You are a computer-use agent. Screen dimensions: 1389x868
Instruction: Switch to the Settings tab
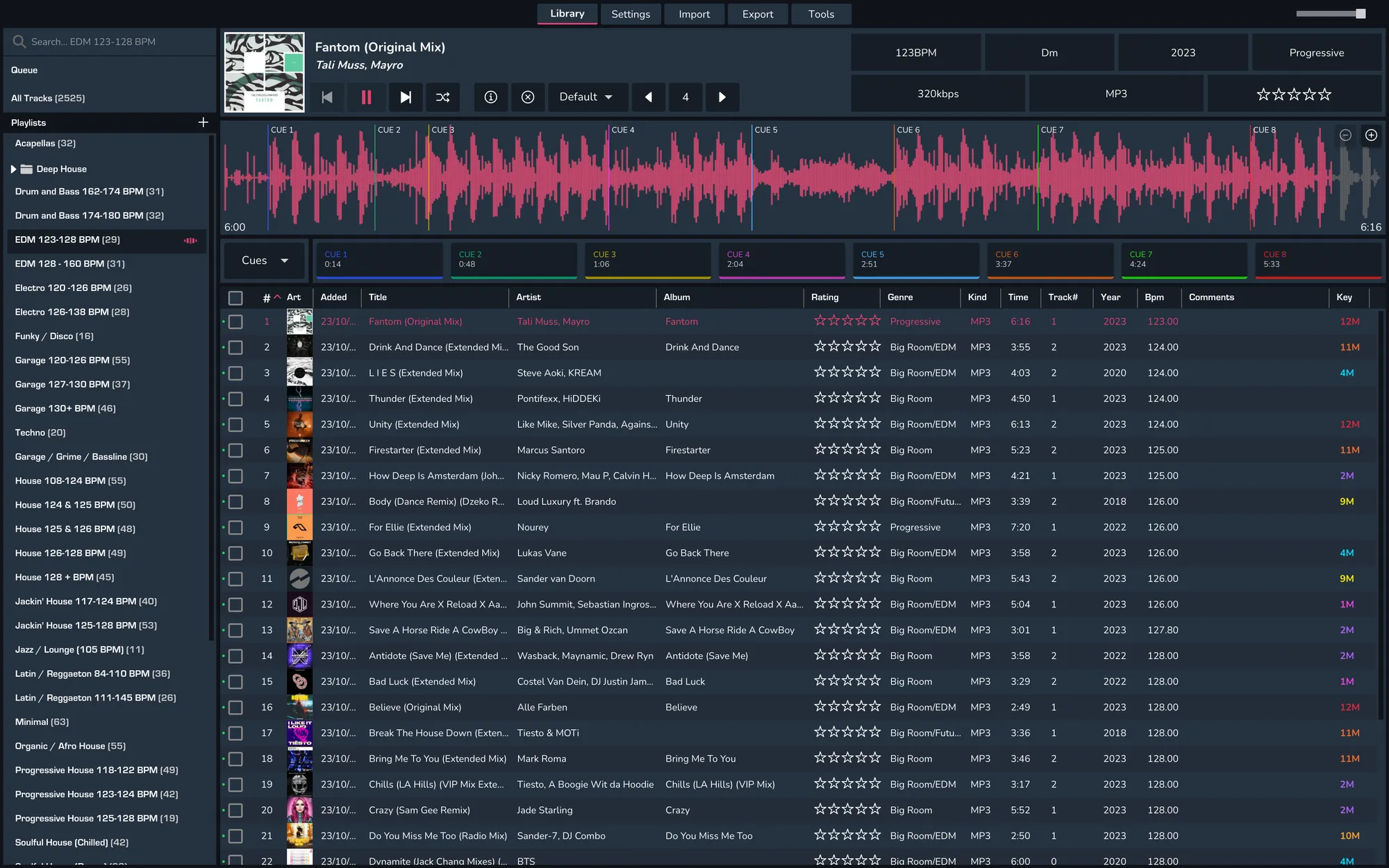tap(631, 14)
